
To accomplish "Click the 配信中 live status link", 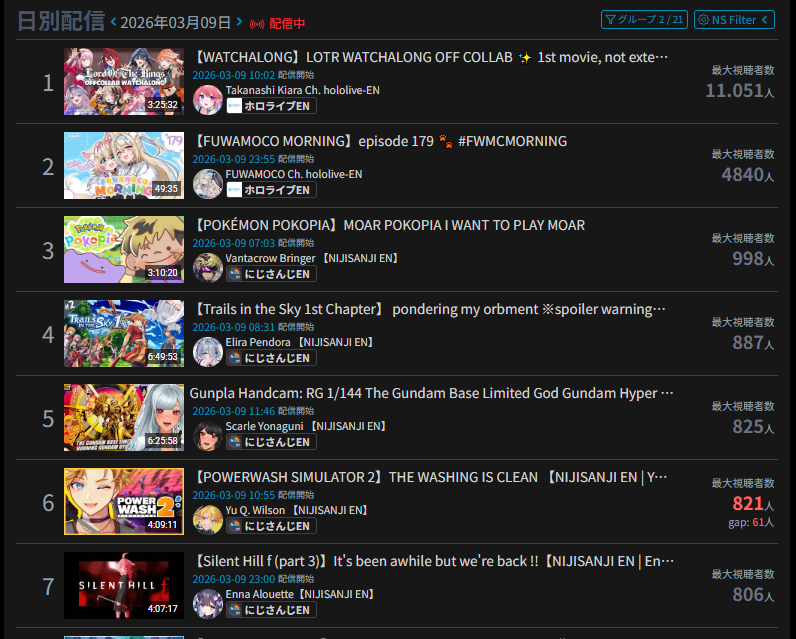I will click(x=287, y=23).
